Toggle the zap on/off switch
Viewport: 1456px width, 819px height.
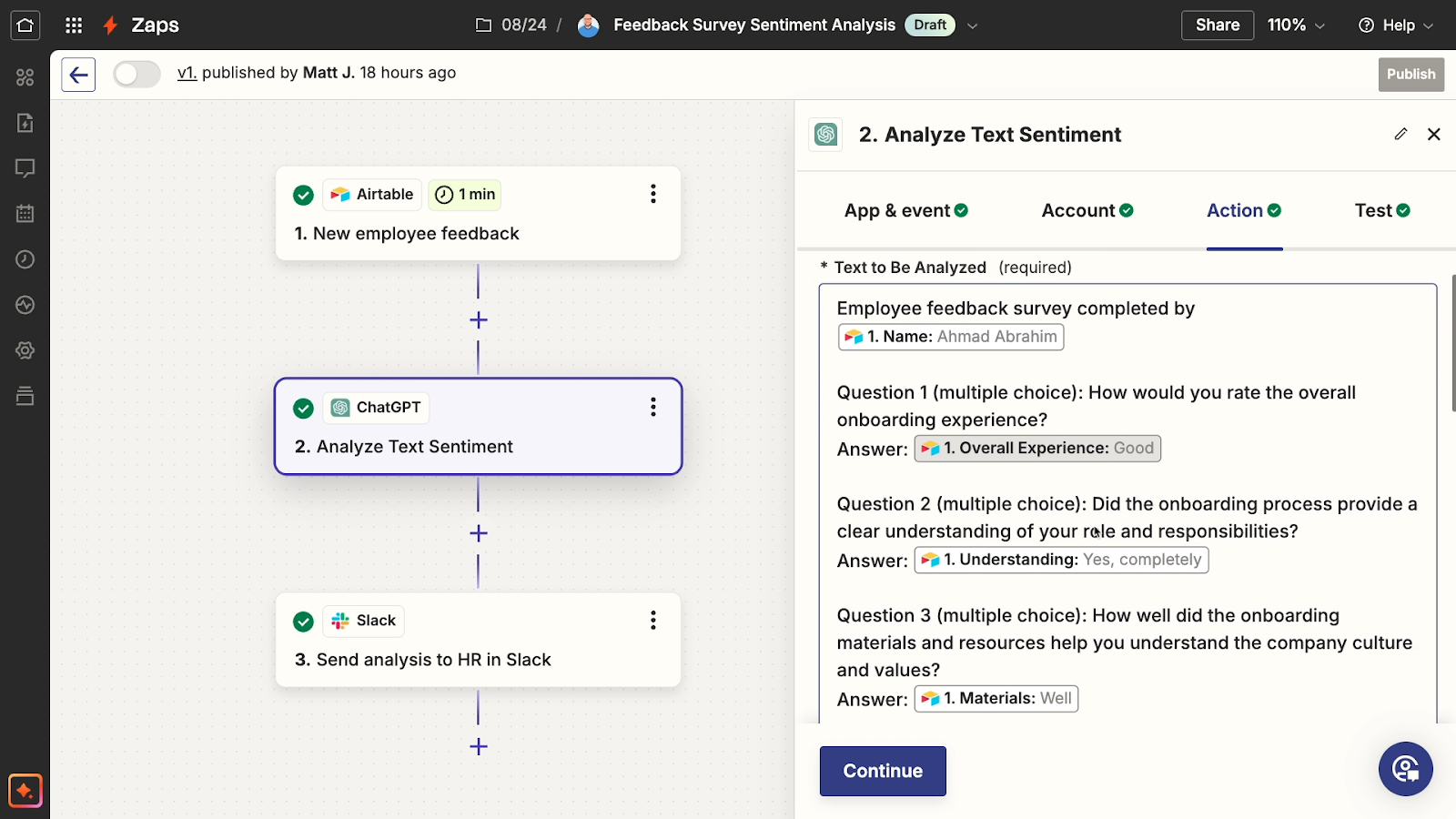click(x=136, y=75)
